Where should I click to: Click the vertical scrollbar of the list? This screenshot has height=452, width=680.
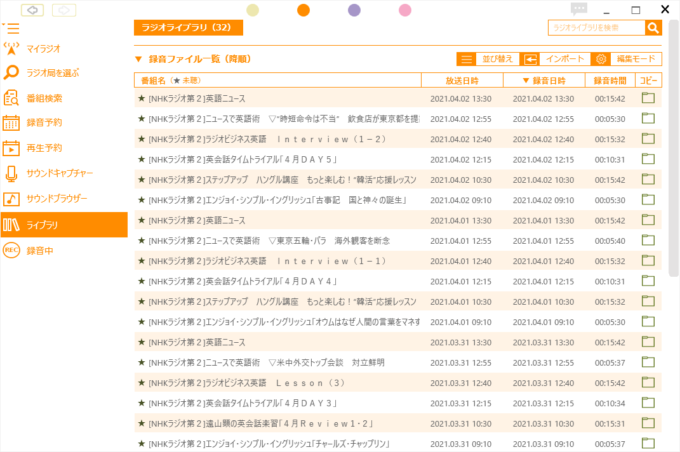(673, 147)
